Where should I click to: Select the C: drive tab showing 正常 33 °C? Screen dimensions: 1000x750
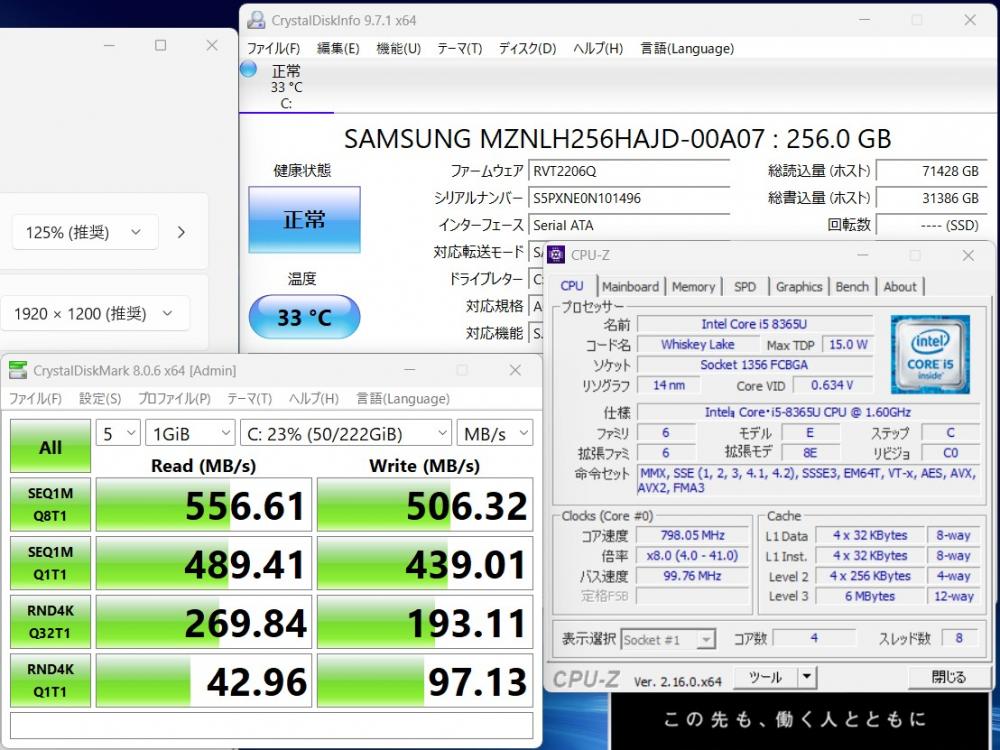(286, 87)
